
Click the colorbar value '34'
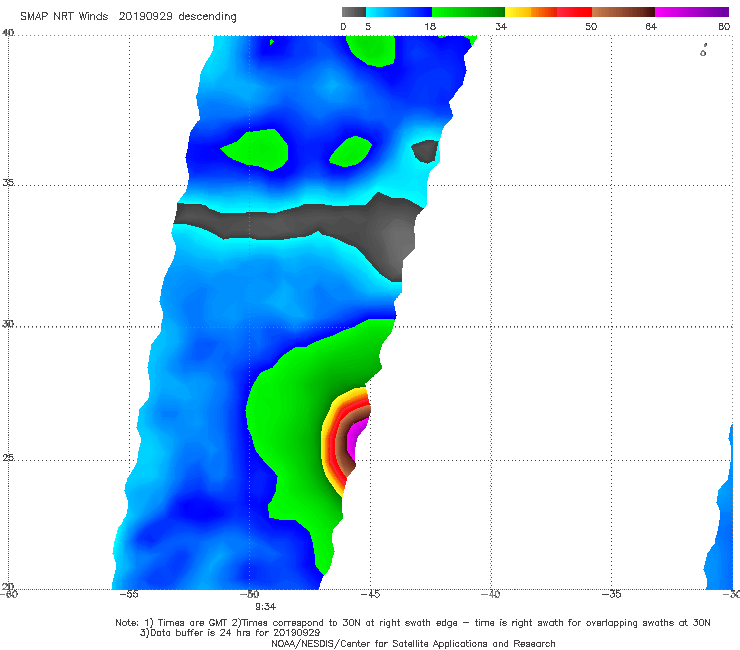pyautogui.click(x=501, y=27)
